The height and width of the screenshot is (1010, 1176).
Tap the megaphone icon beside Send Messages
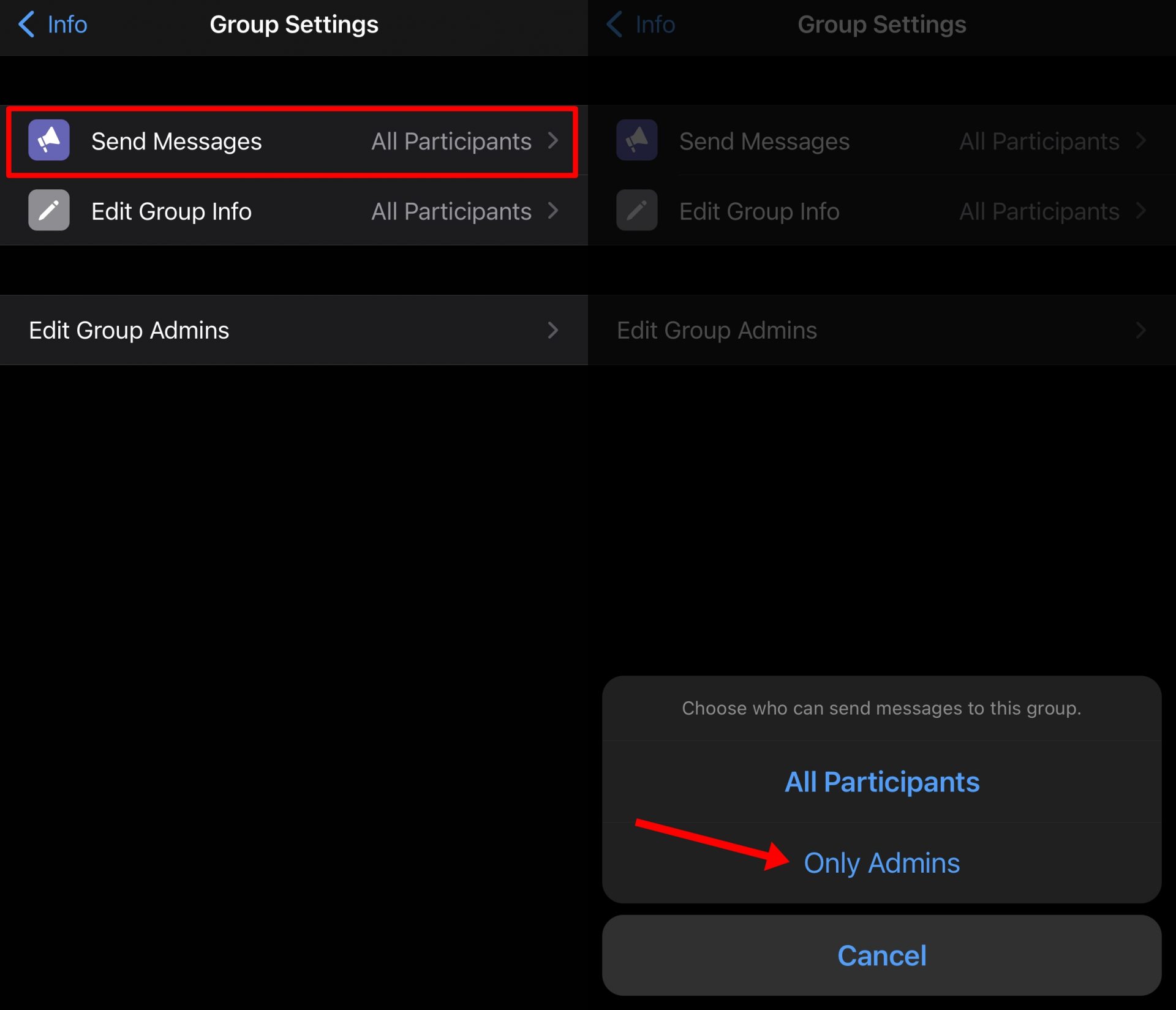pos(49,140)
